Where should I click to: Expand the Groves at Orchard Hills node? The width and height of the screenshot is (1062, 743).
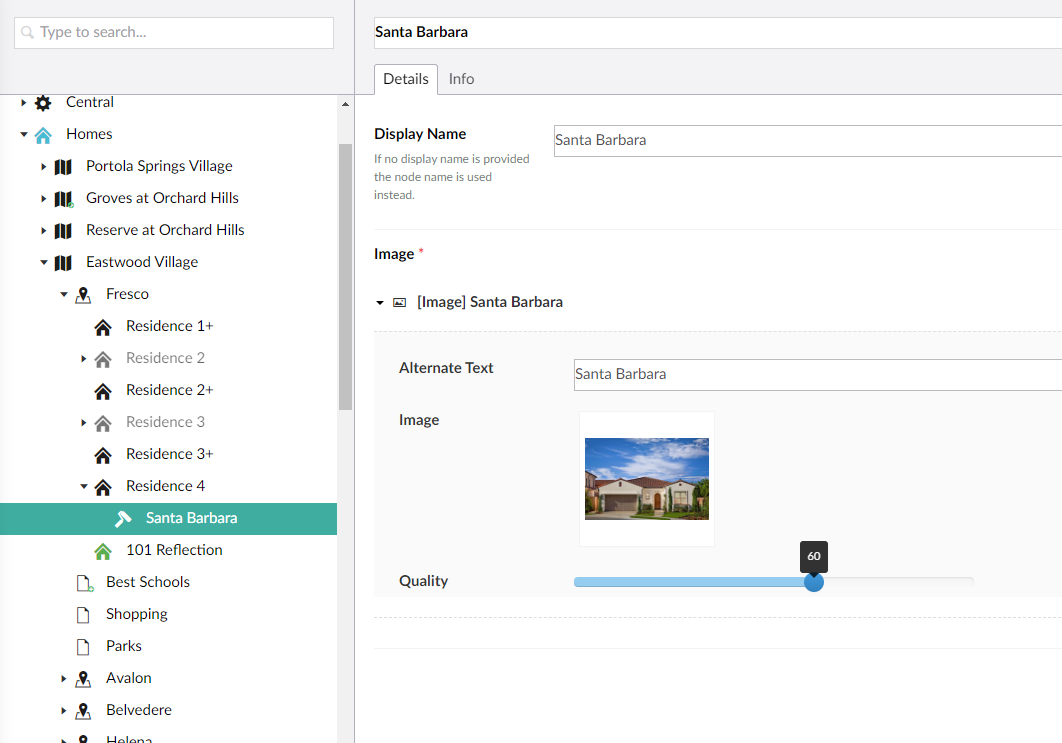pos(44,199)
